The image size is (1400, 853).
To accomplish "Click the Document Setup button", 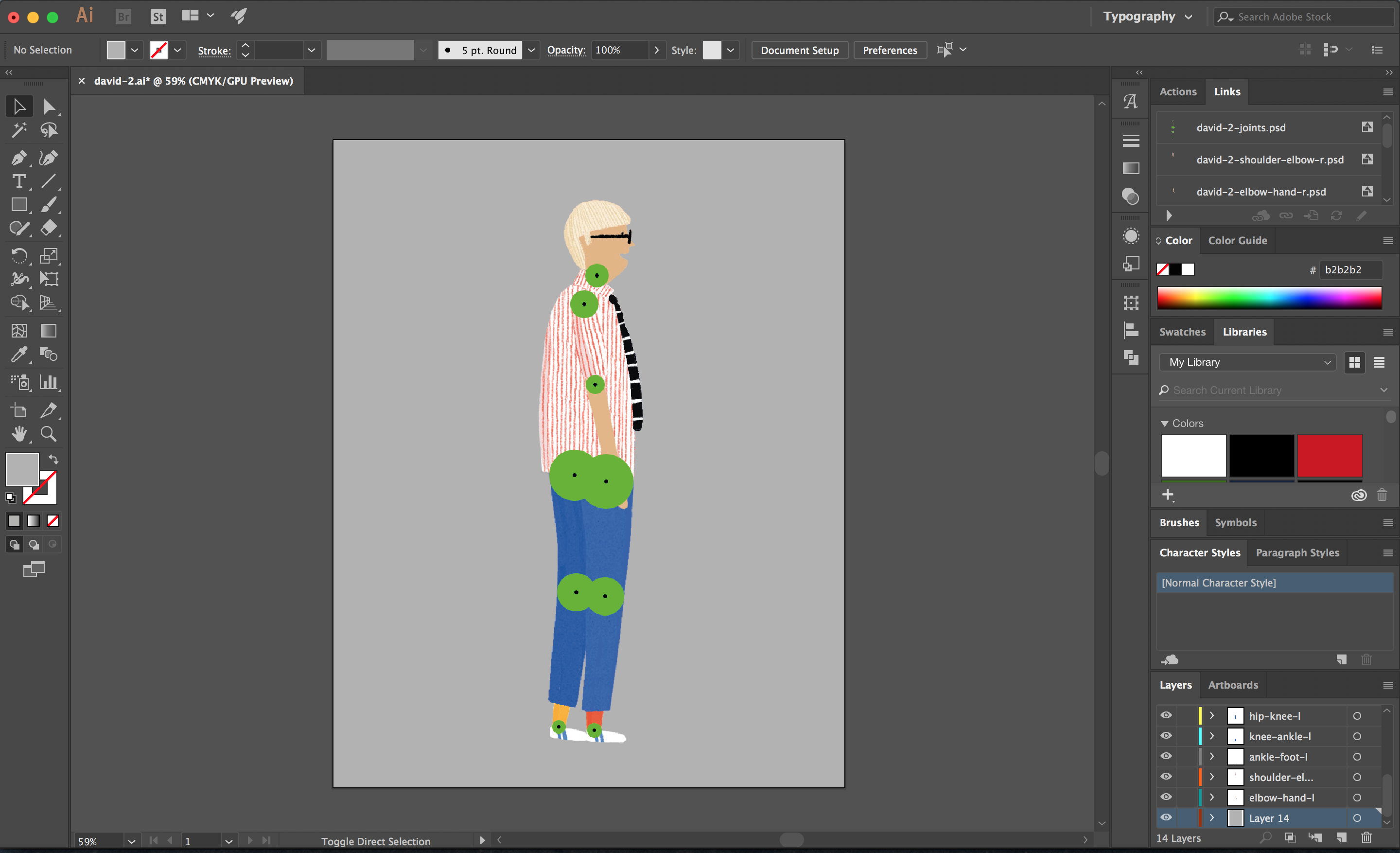I will click(799, 50).
